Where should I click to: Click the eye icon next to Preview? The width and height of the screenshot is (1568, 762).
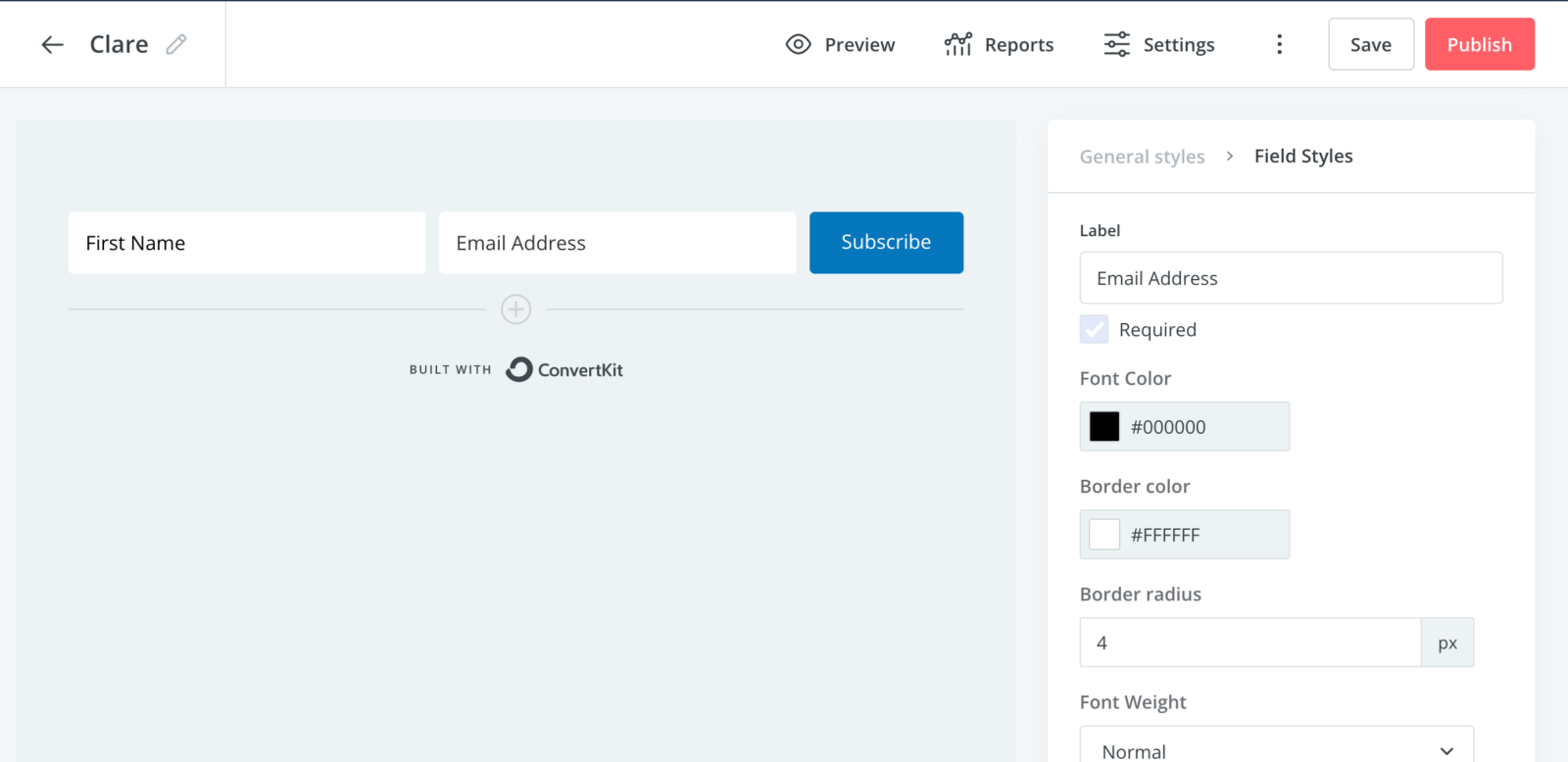[799, 44]
